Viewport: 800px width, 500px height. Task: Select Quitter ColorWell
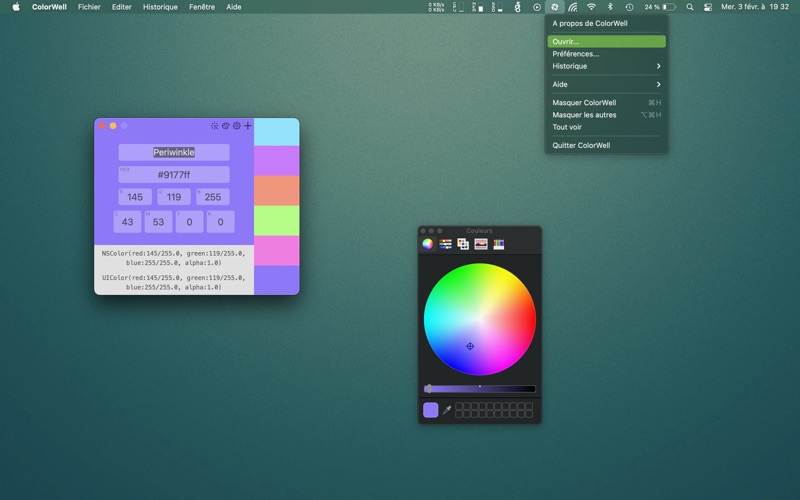[607, 145]
